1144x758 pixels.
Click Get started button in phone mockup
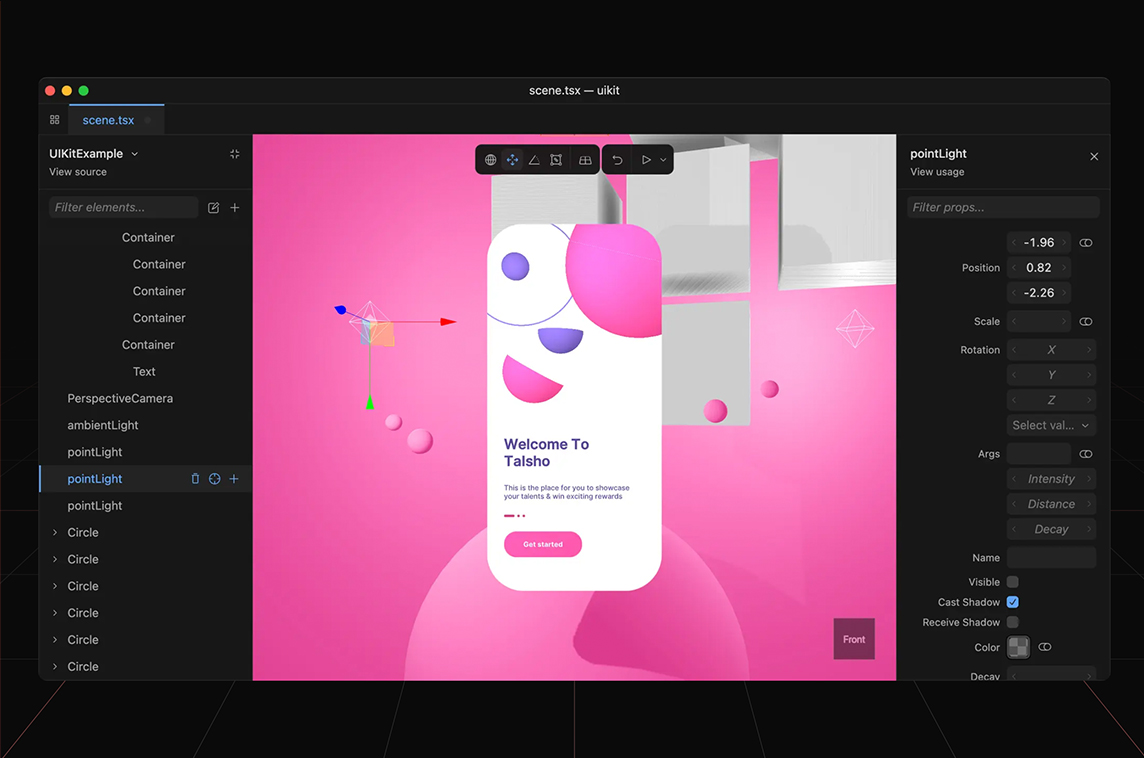pyautogui.click(x=543, y=544)
